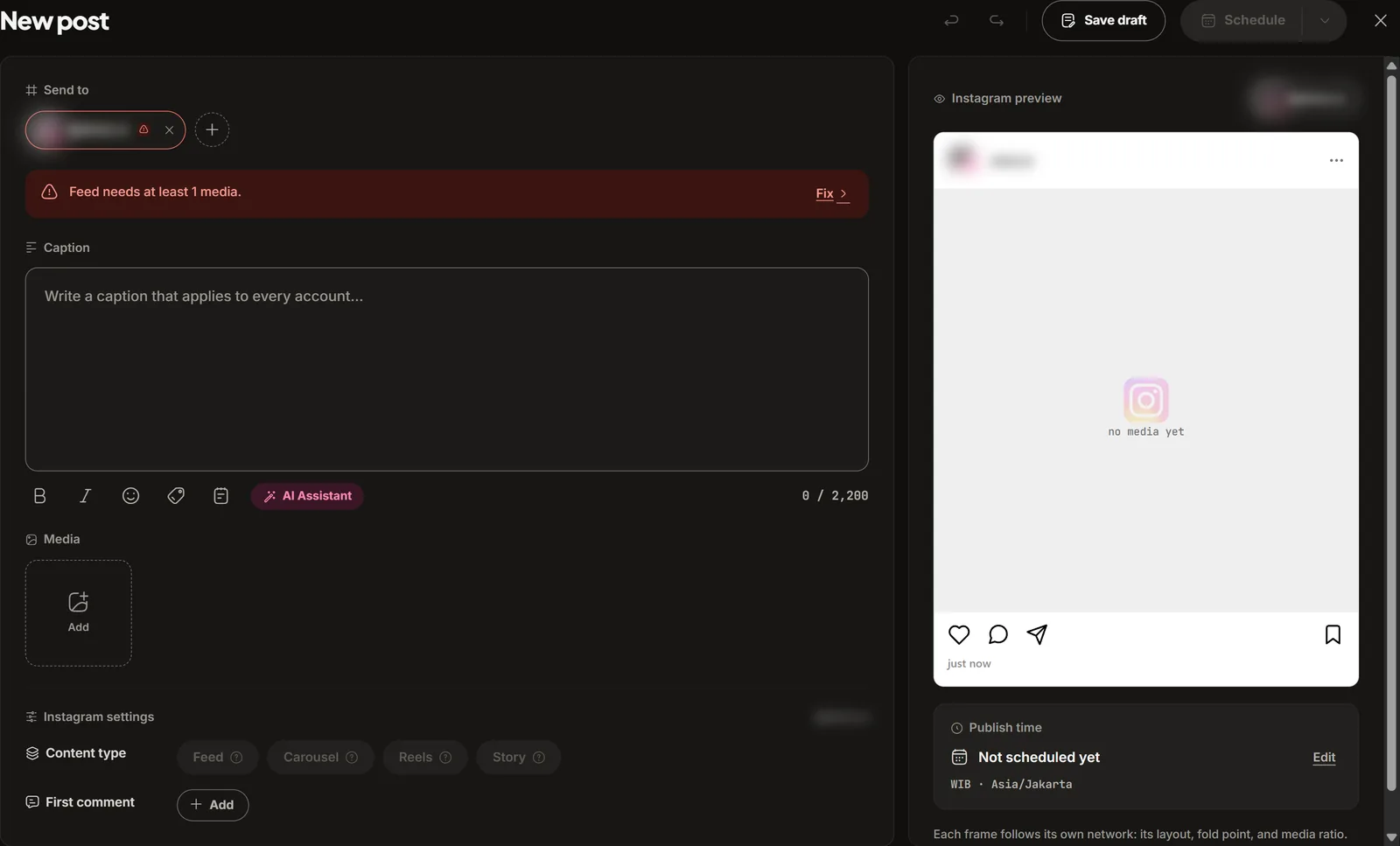Click the Instagram preview heading
This screenshot has height=846, width=1400.
tap(1006, 98)
